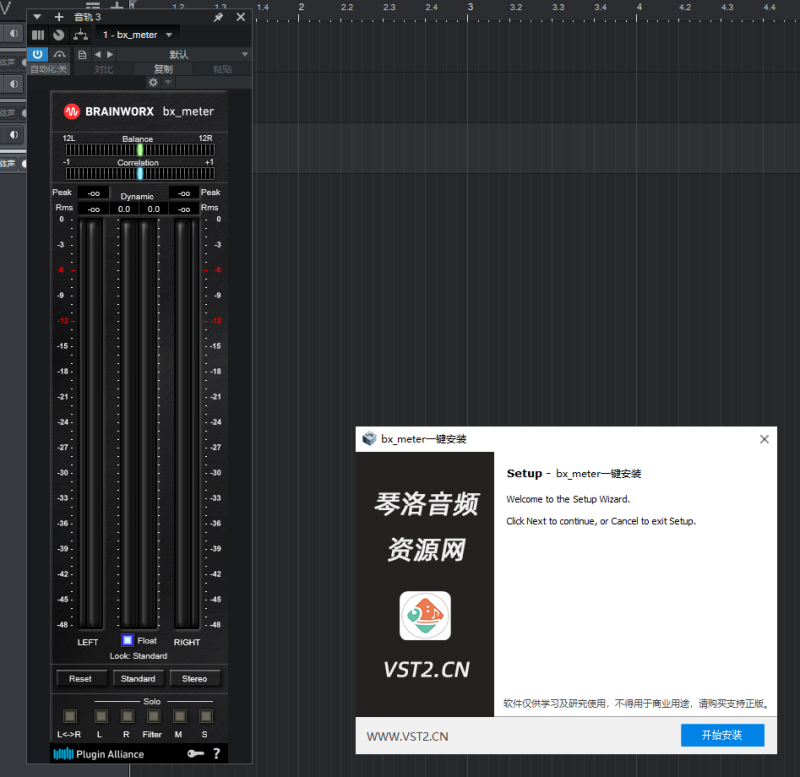
Task: Click the knob/dial icon in the plugin header
Action: [58, 35]
